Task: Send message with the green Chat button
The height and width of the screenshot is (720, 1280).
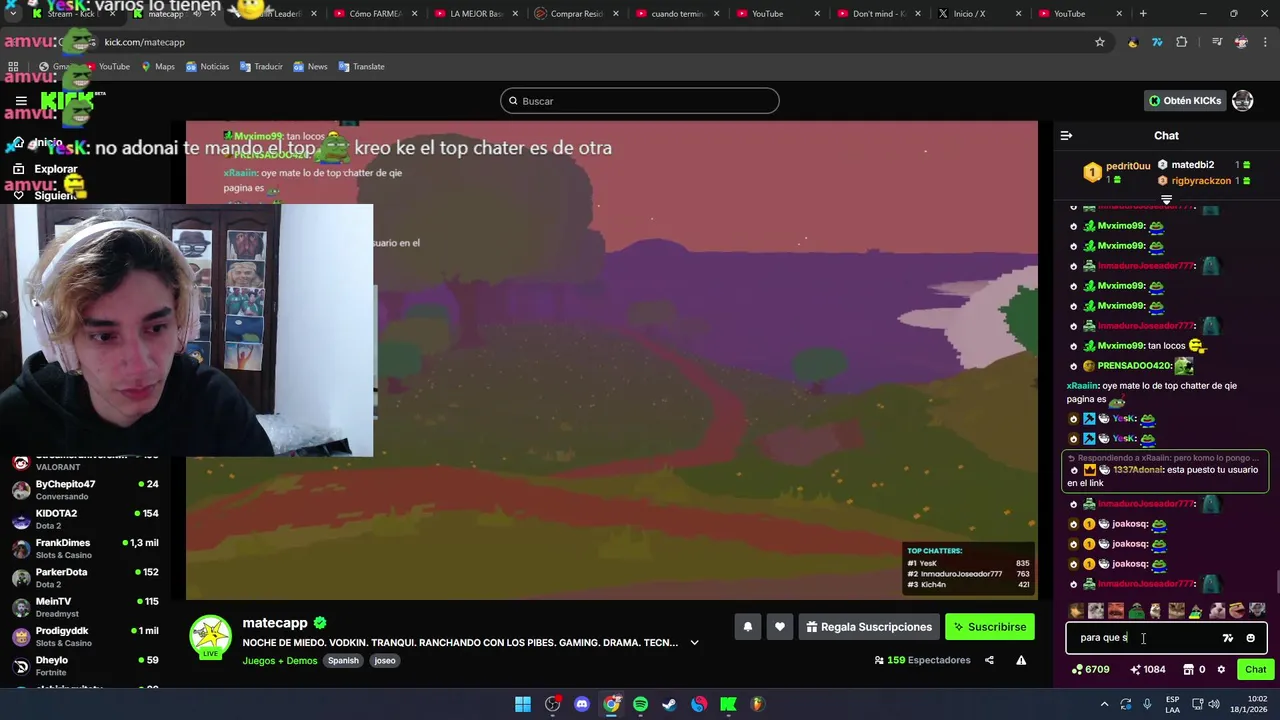Action: (1255, 670)
